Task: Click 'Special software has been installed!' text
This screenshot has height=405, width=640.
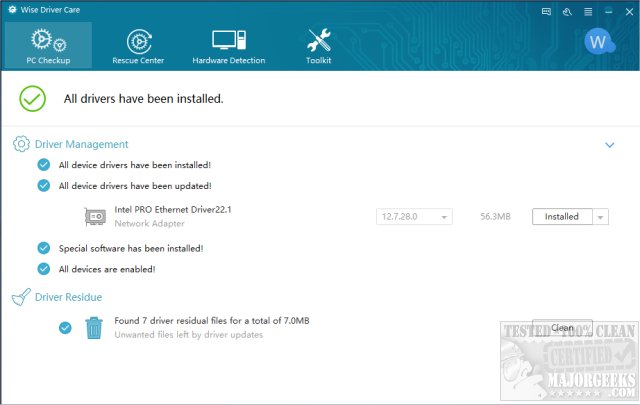Action: click(131, 248)
